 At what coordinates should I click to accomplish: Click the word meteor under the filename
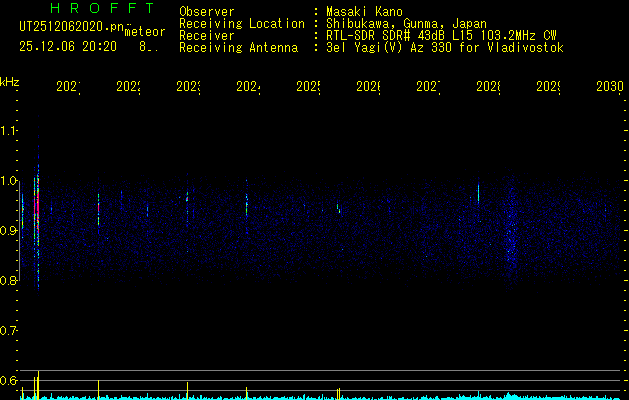pos(145,32)
